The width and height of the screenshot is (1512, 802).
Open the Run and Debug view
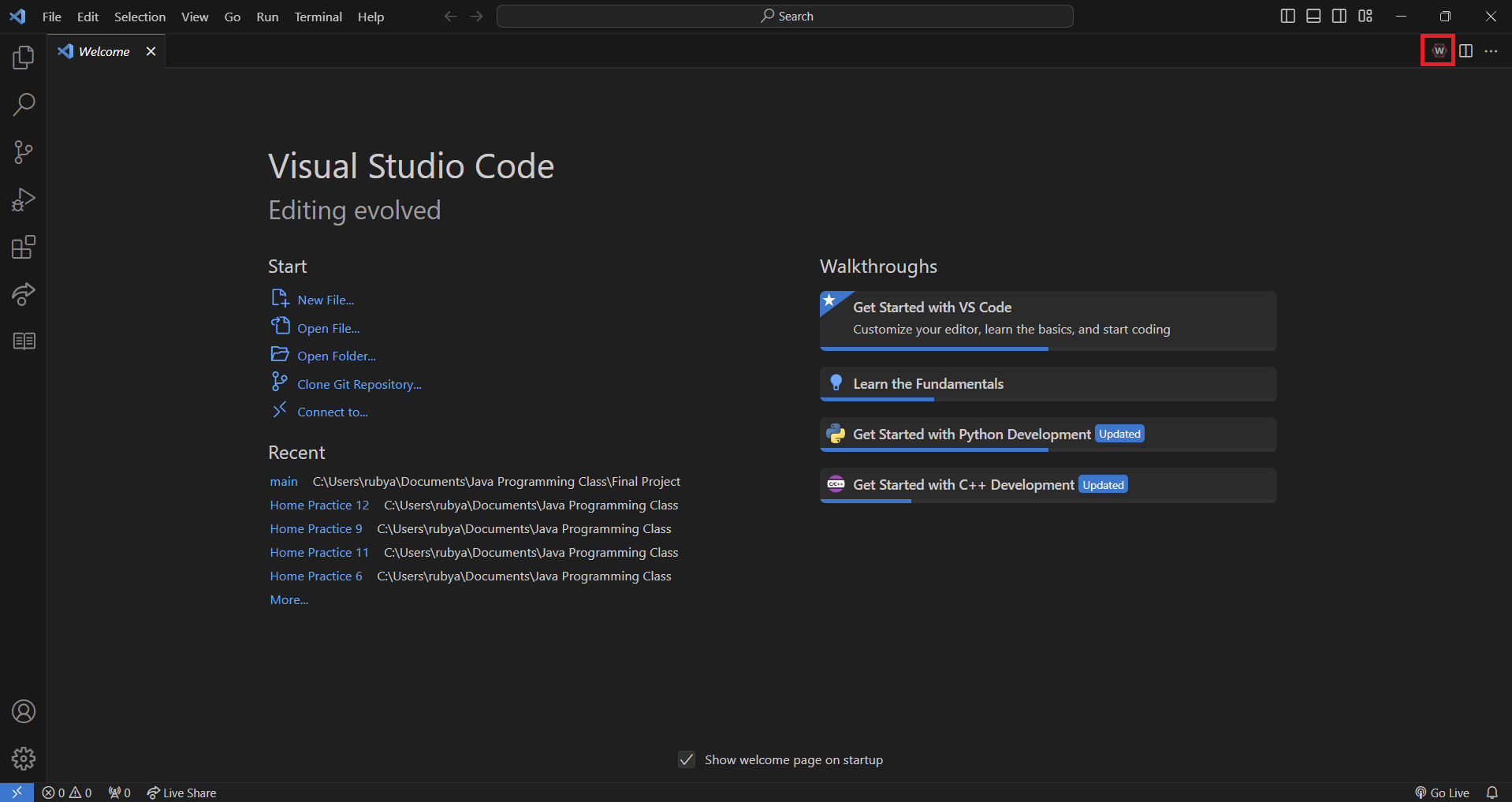pyautogui.click(x=24, y=200)
